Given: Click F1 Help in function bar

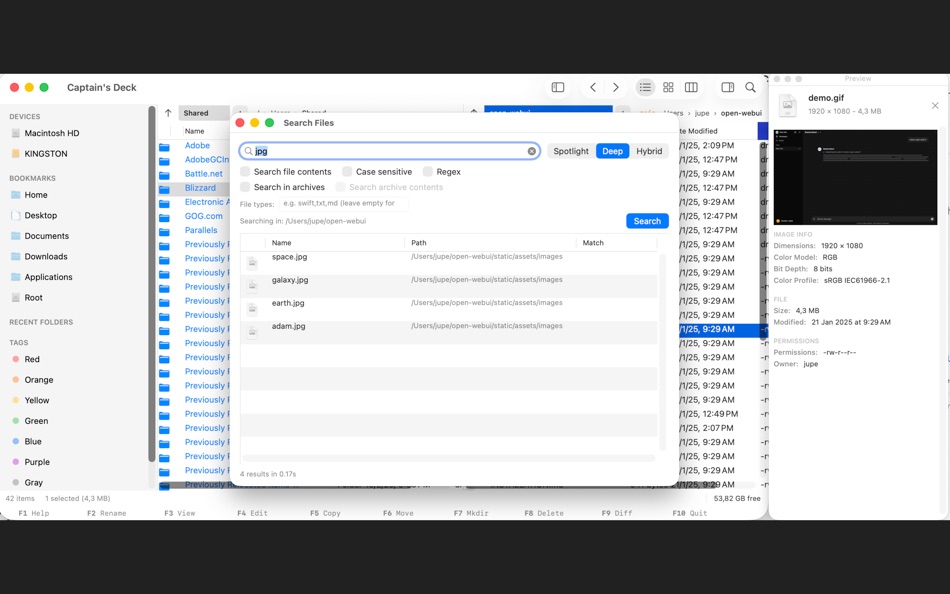Looking at the screenshot, I should [x=33, y=513].
